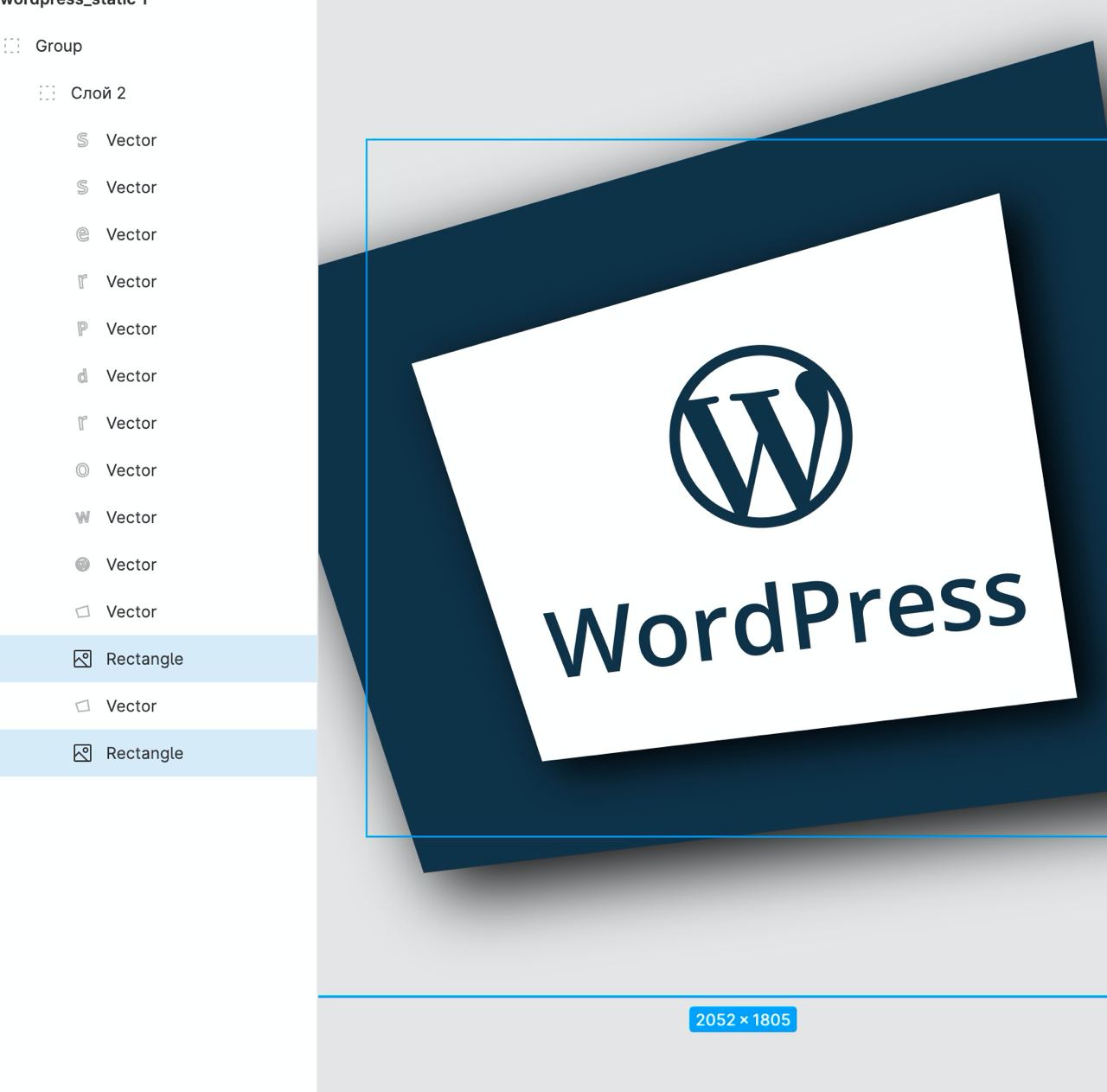Click the "e" glyph Vector layer icon
This screenshot has height=1092, width=1107.
click(82, 234)
